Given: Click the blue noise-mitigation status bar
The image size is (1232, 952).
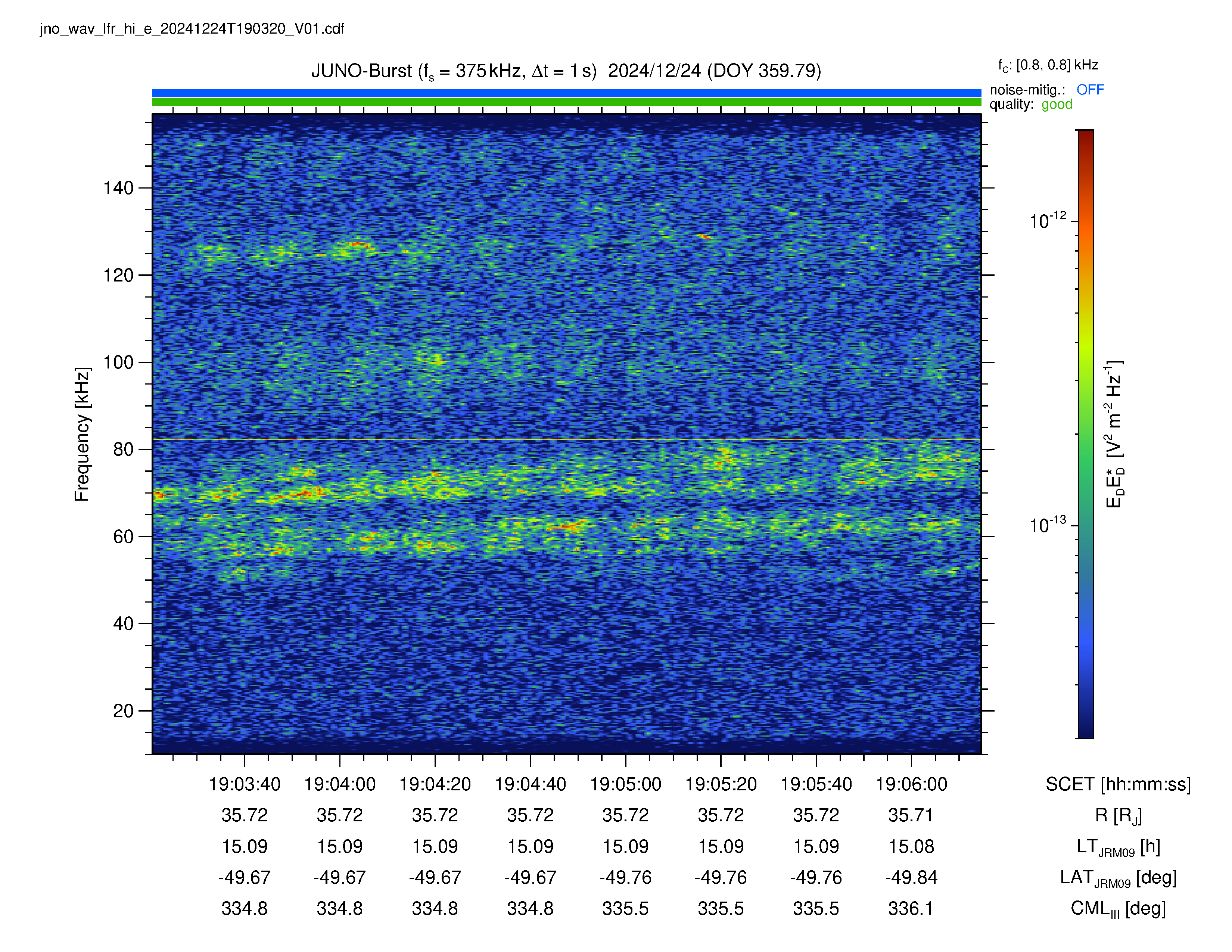Looking at the screenshot, I should (566, 93).
